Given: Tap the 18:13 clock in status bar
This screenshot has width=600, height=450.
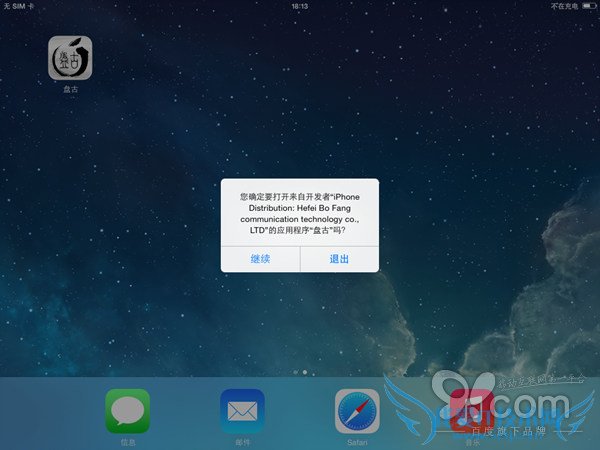Looking at the screenshot, I should pyautogui.click(x=300, y=6).
